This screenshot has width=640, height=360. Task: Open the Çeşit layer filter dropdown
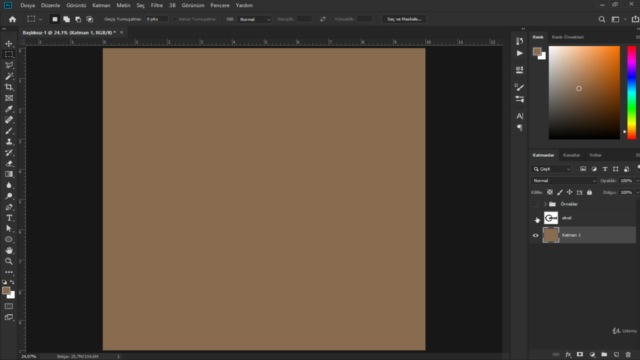[552, 169]
